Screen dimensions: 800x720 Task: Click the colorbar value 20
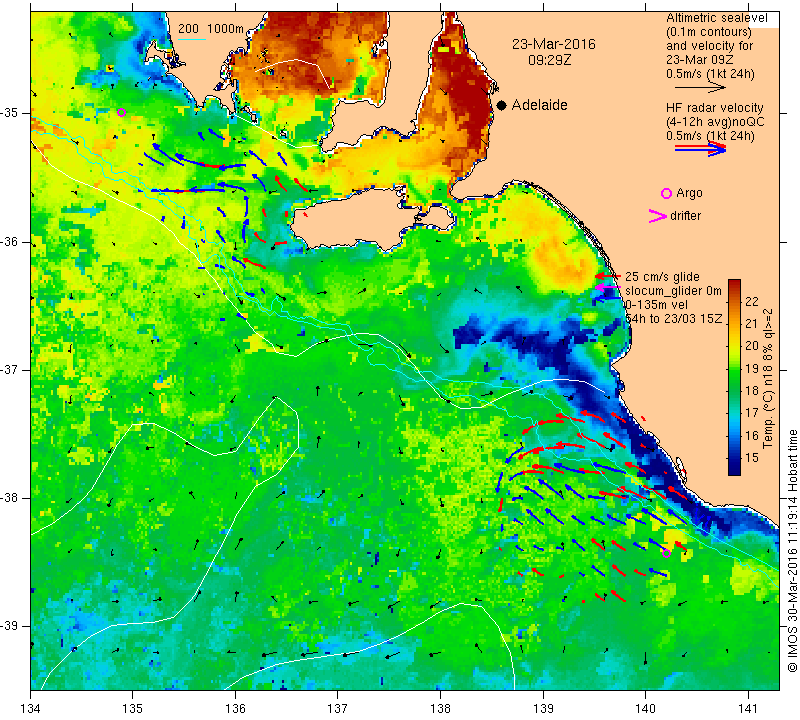pos(752,345)
